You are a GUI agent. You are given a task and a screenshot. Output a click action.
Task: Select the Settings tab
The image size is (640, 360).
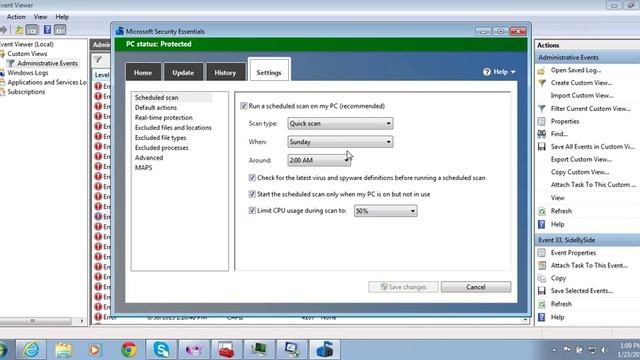point(269,71)
